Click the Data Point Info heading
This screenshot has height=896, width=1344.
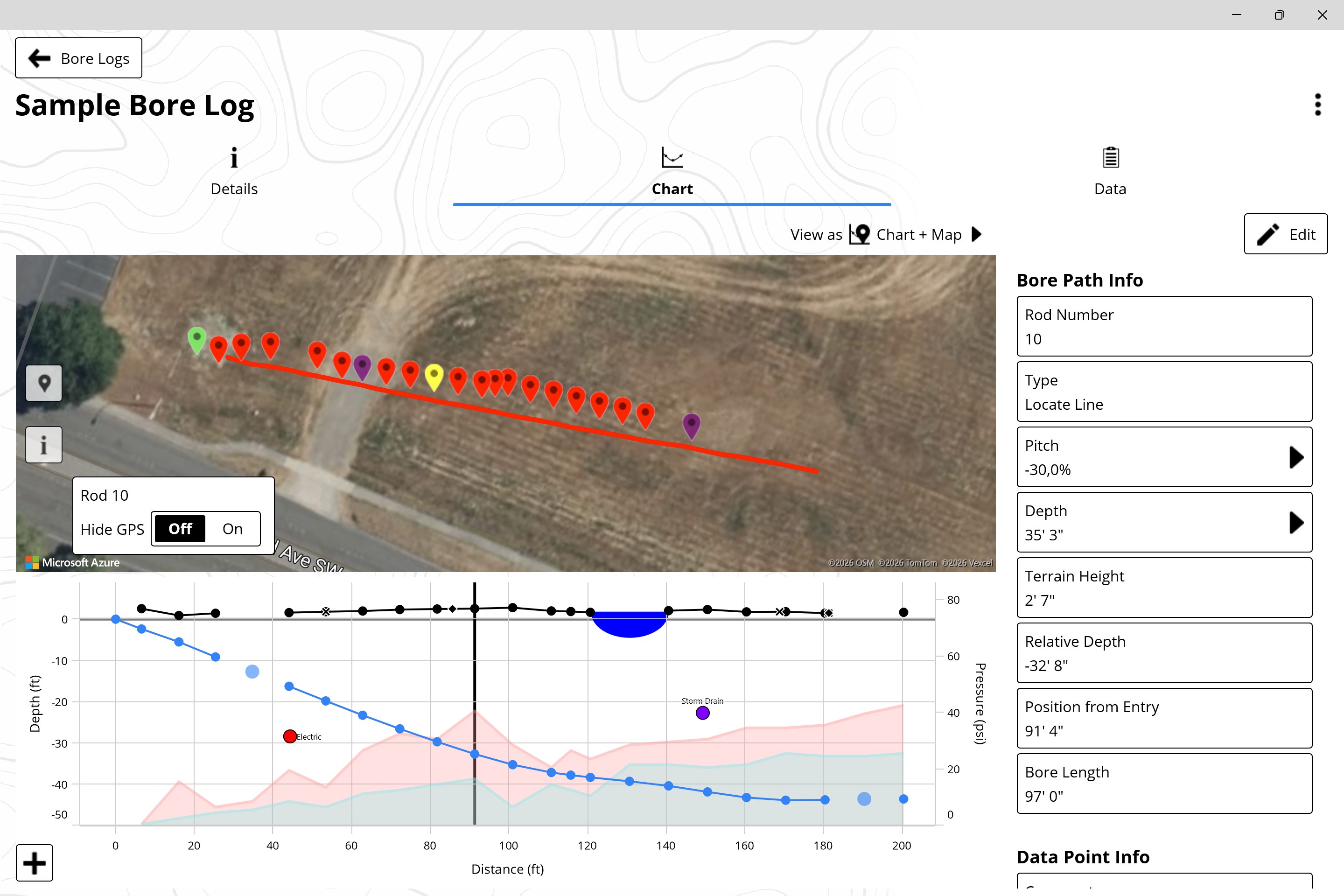point(1083,857)
